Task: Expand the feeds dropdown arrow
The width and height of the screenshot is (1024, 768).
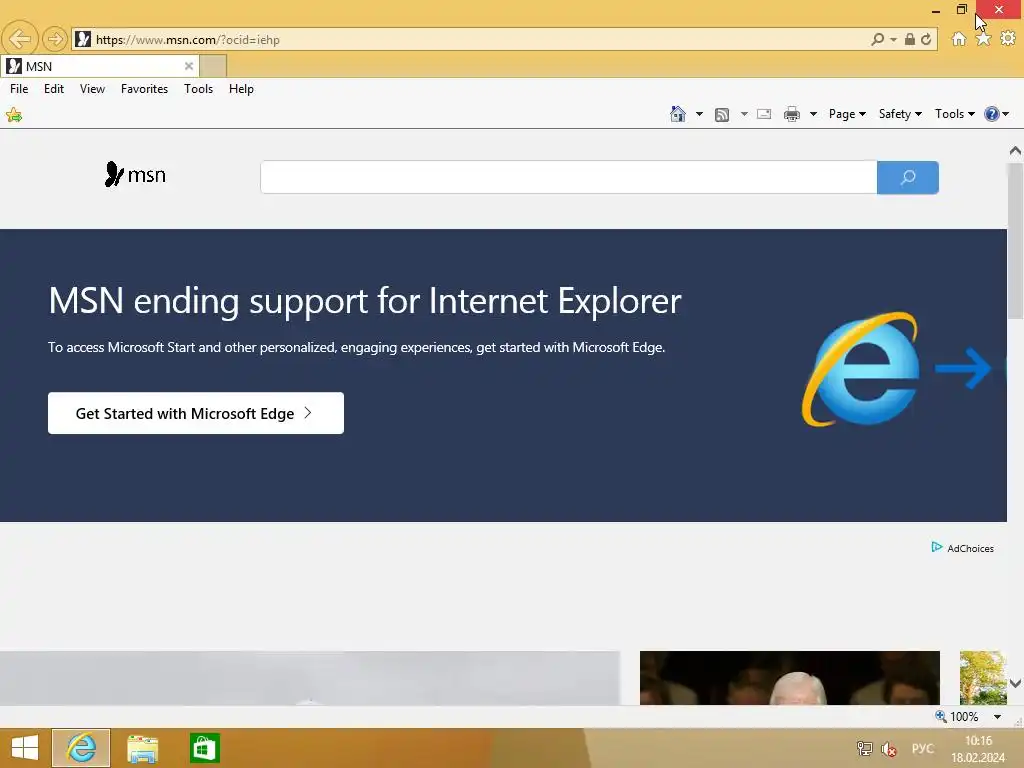Action: click(744, 114)
